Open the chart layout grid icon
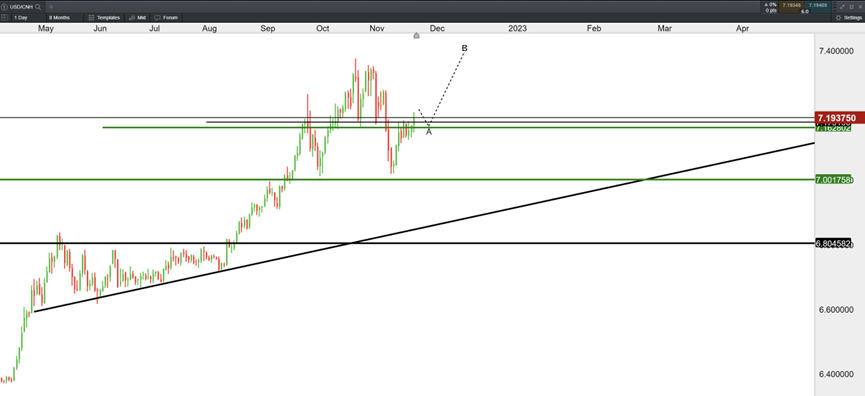865x396 pixels. point(4,18)
